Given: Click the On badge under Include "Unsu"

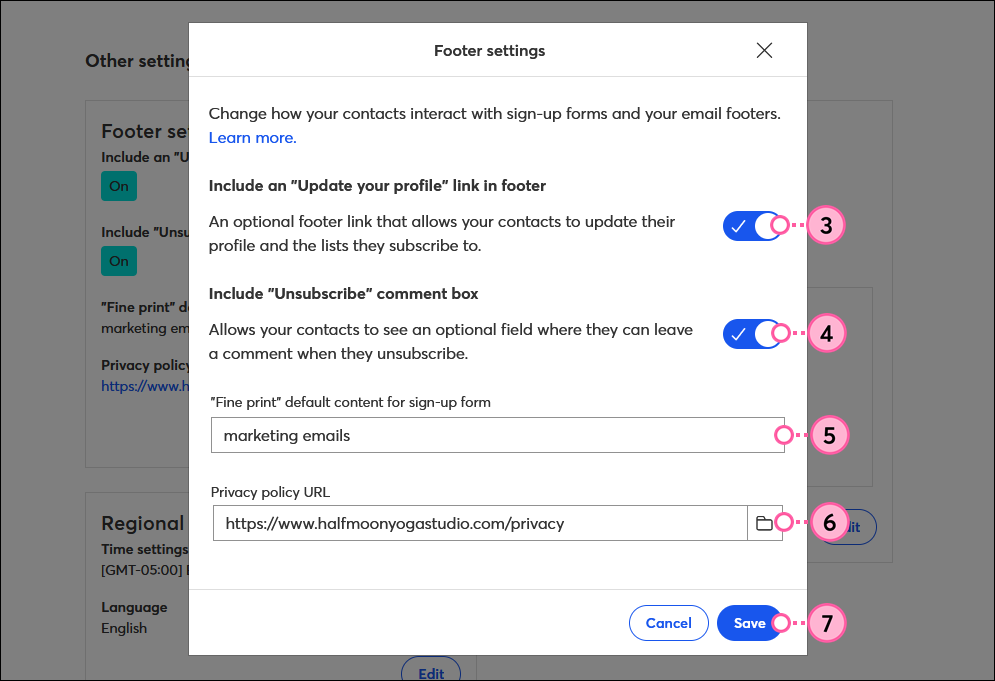Looking at the screenshot, I should click(119, 261).
